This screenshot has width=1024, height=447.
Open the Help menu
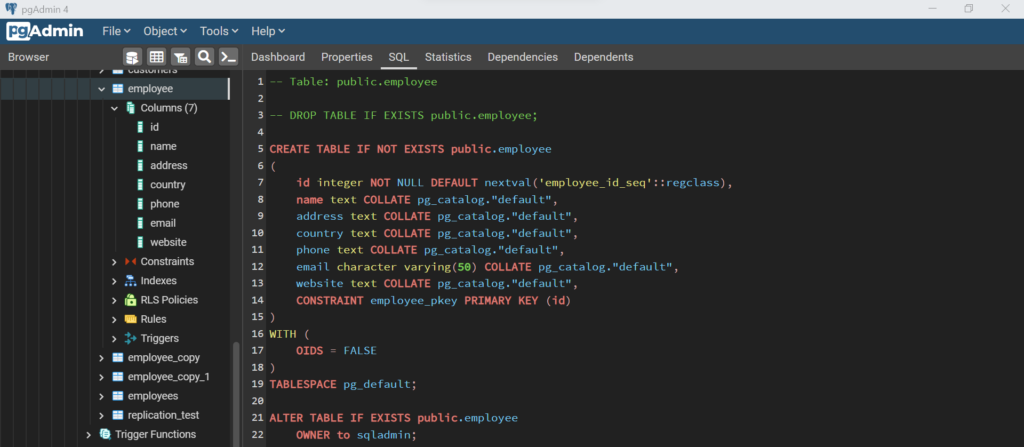(268, 31)
